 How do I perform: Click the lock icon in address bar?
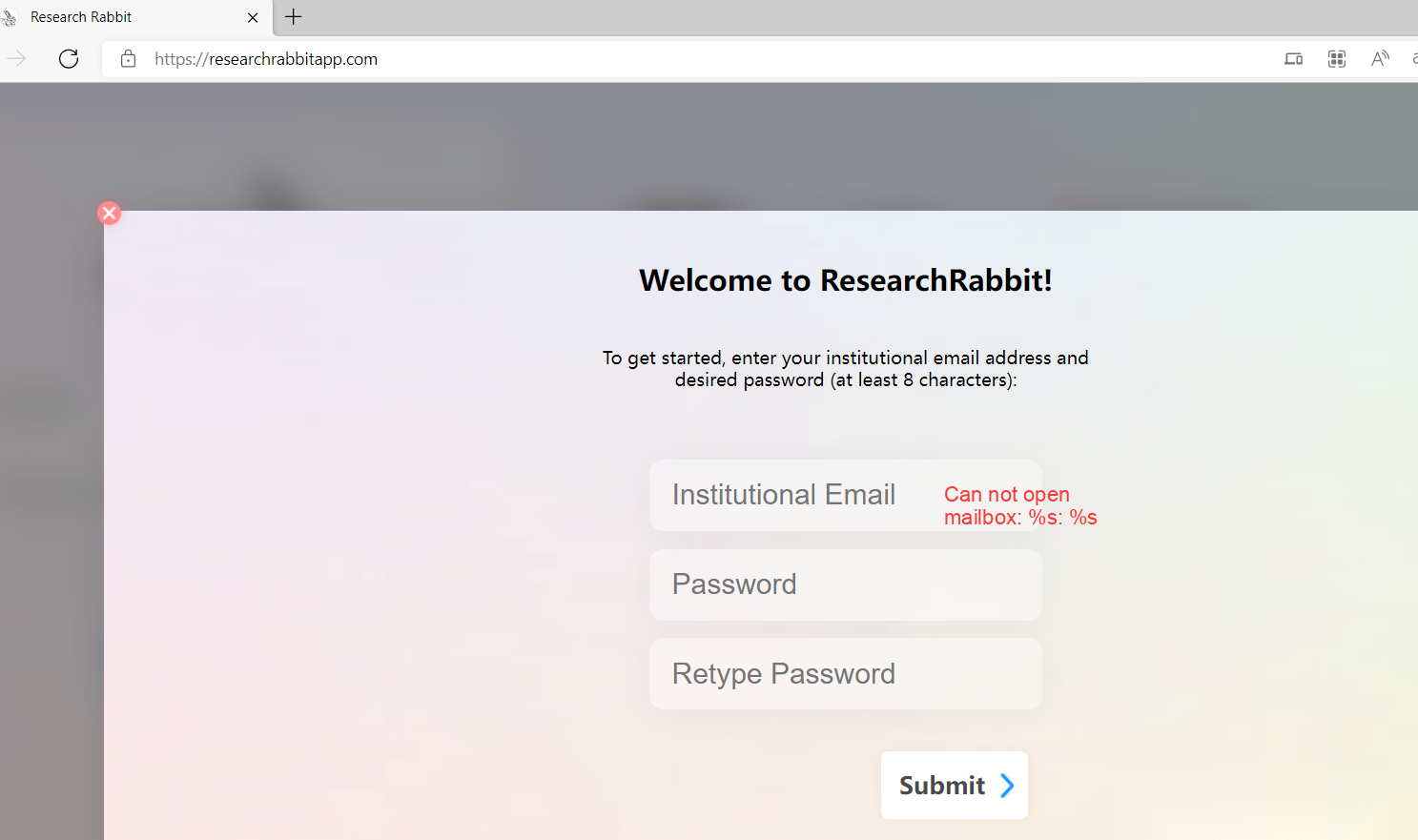(x=128, y=59)
